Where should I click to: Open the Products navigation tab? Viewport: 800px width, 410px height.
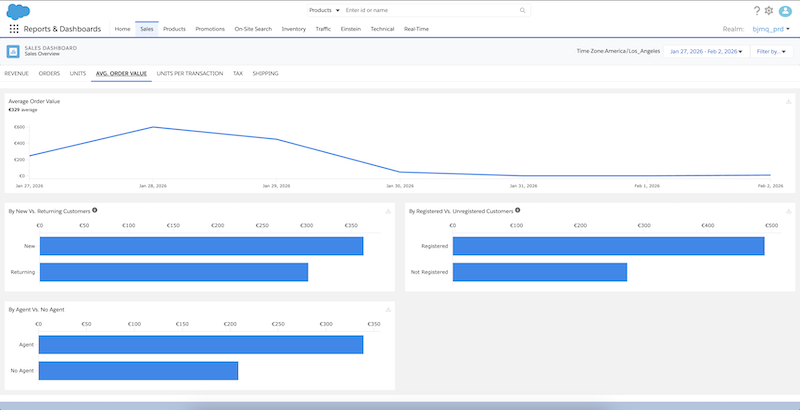pos(174,29)
